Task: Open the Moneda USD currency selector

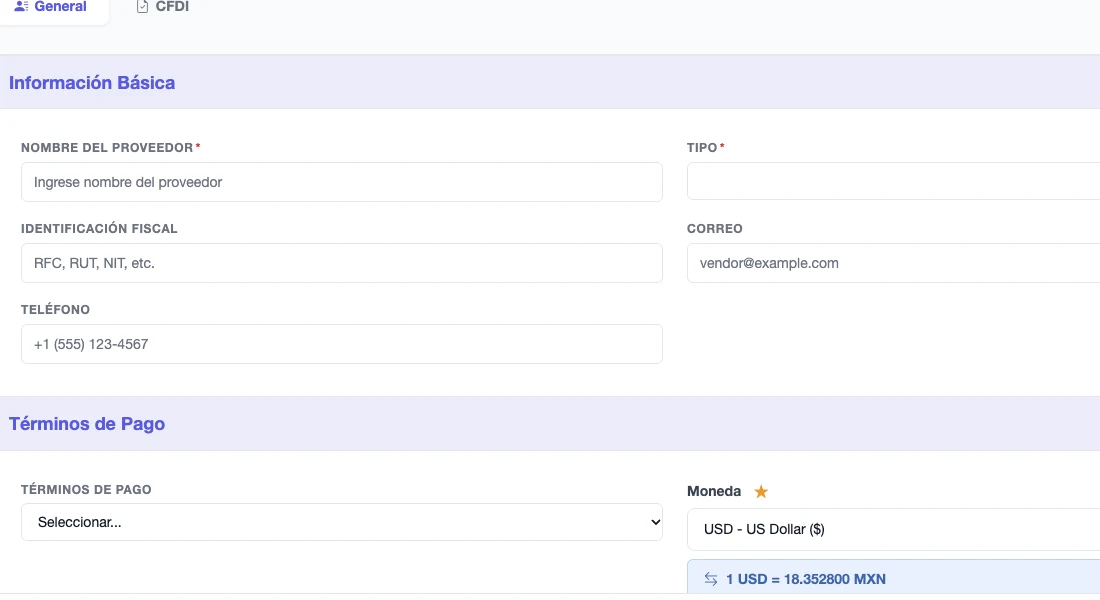Action: click(893, 529)
